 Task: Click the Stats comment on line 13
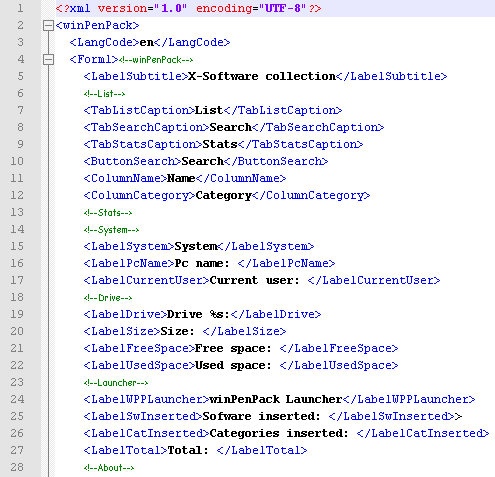[x=108, y=213]
